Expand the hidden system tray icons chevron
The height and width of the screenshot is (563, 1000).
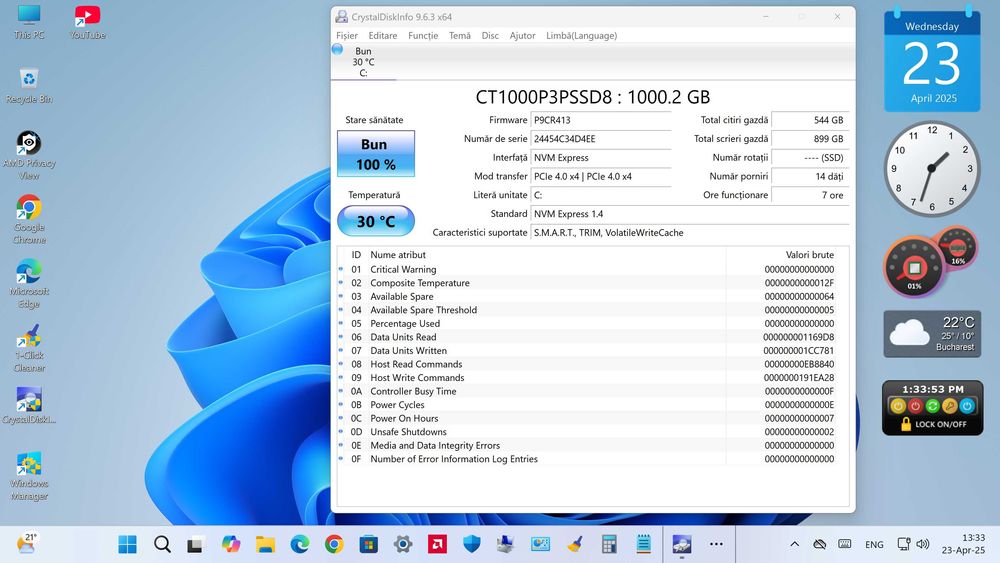tap(794, 545)
